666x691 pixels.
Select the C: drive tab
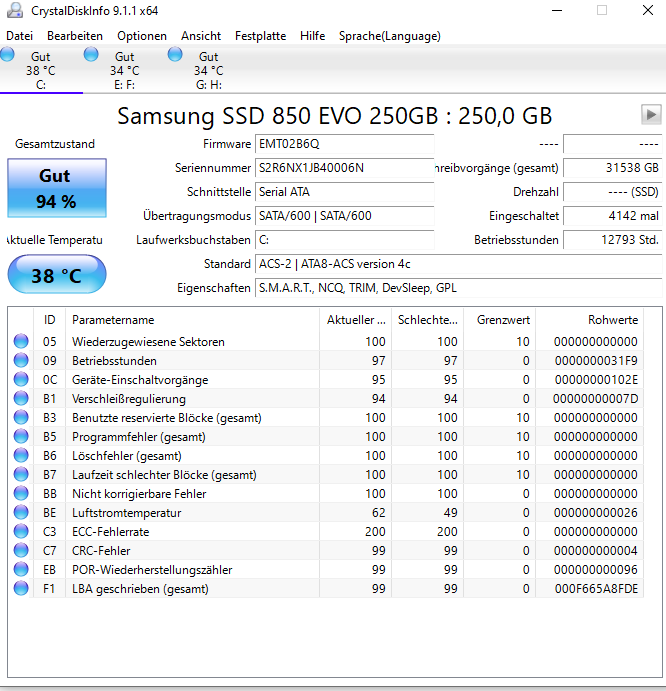coord(41,71)
